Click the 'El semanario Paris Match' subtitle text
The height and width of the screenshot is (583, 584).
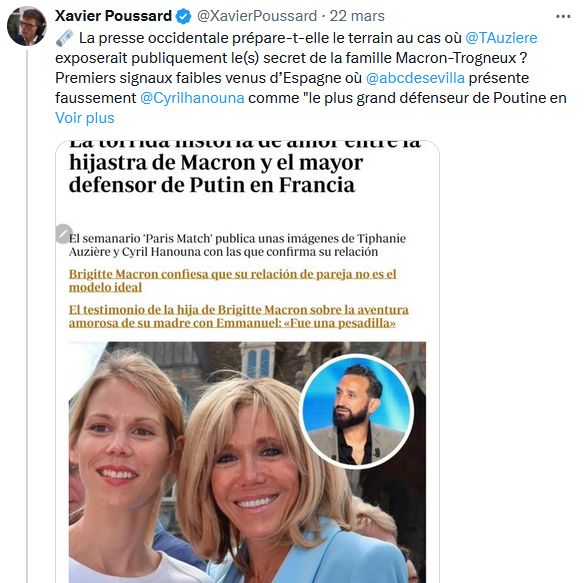pyautogui.click(x=237, y=245)
